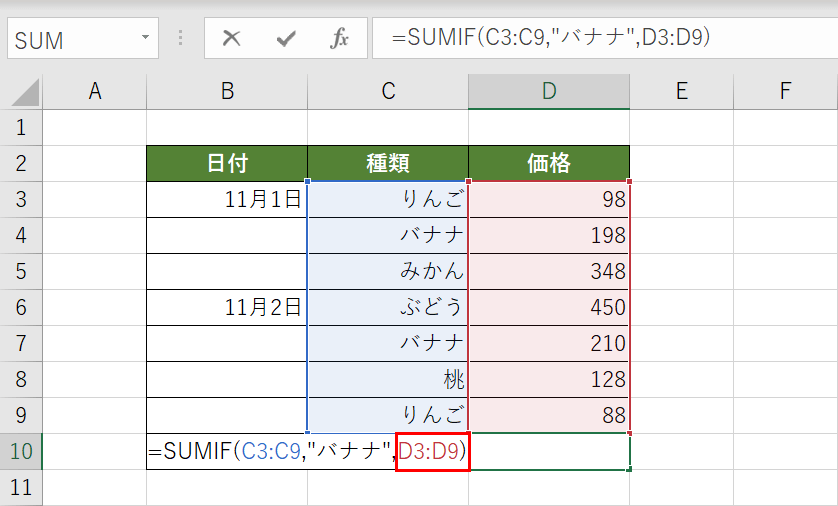The width and height of the screenshot is (838, 506).
Task: Click the 種類 header cell
Action: click(x=388, y=163)
